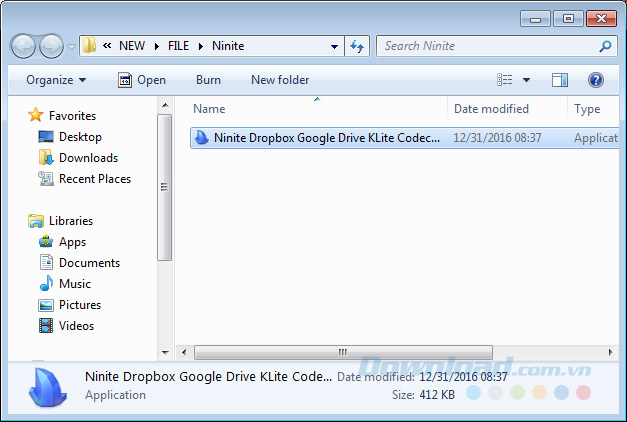This screenshot has height=422, width=627.
Task: Focus the Search Ninite field
Action: pos(497,46)
